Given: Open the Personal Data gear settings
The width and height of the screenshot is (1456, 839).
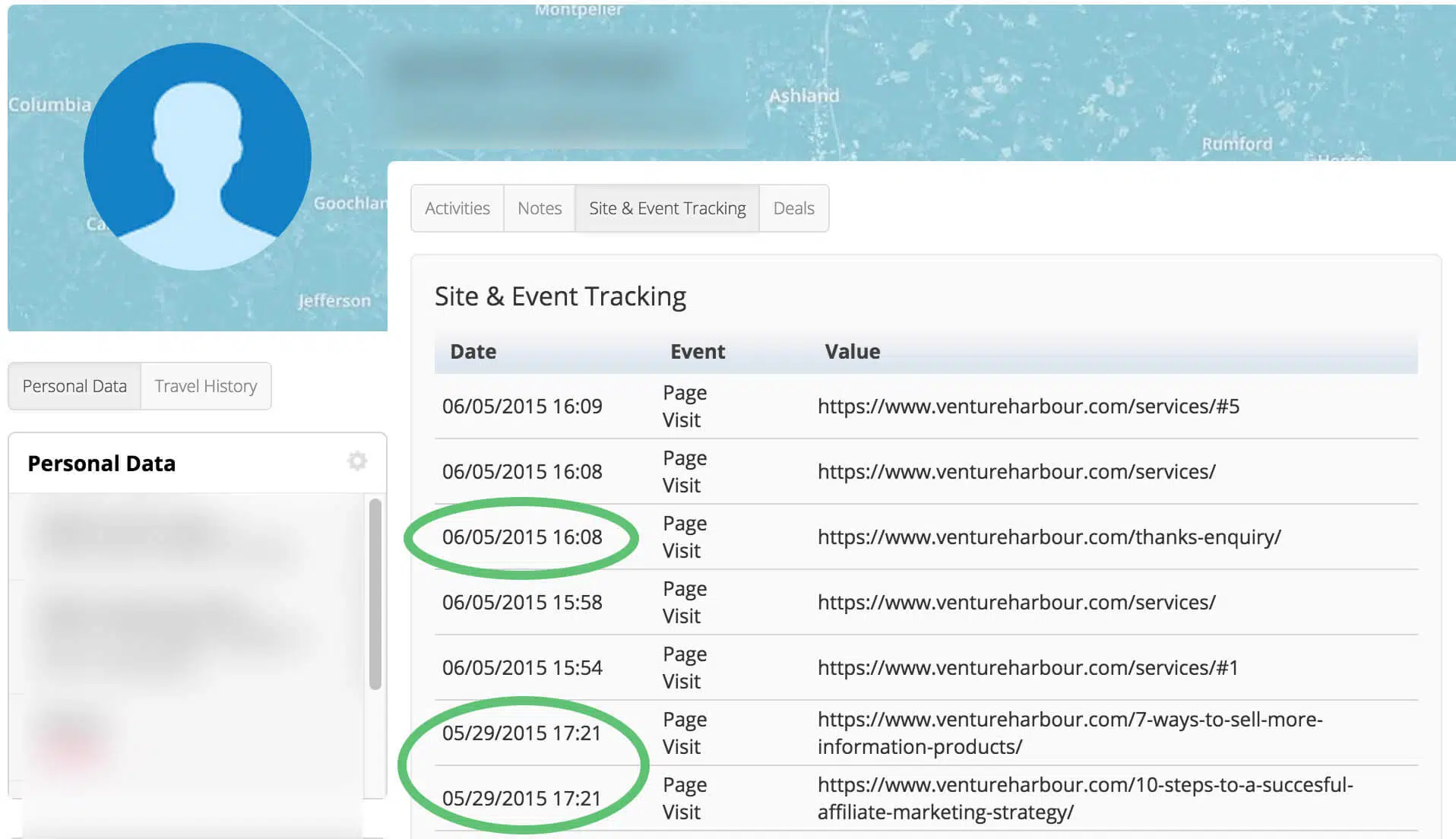Looking at the screenshot, I should point(357,461).
